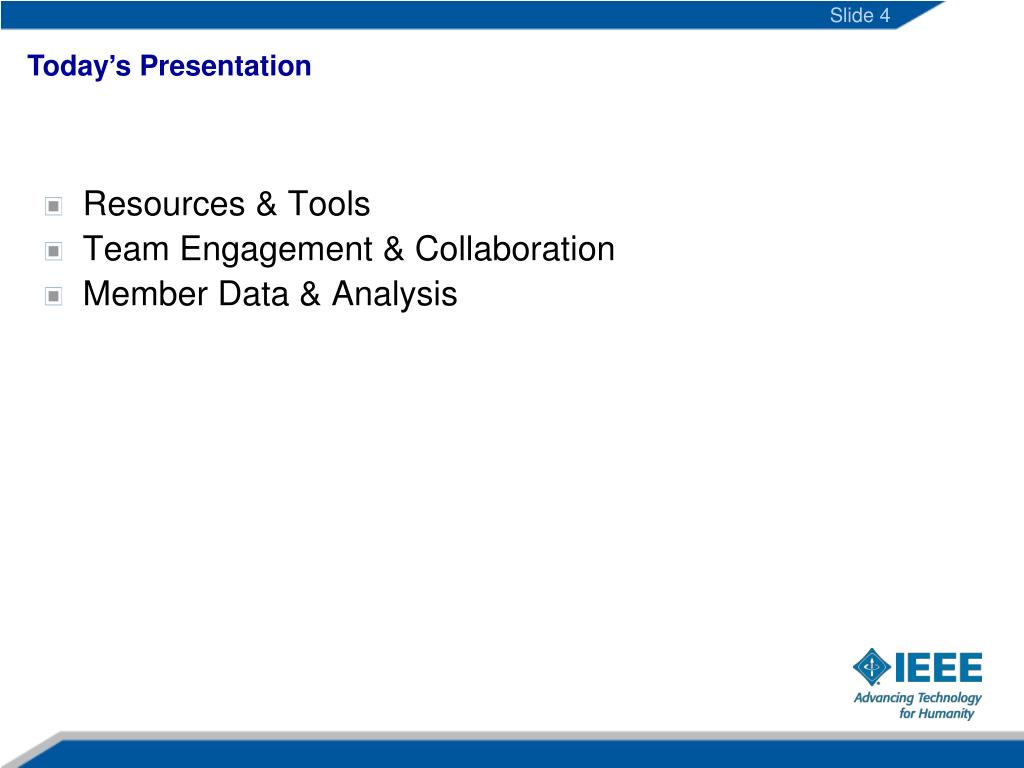
Task: Click the bullet icon beside 'Resources & Tools'
Action: (54, 206)
